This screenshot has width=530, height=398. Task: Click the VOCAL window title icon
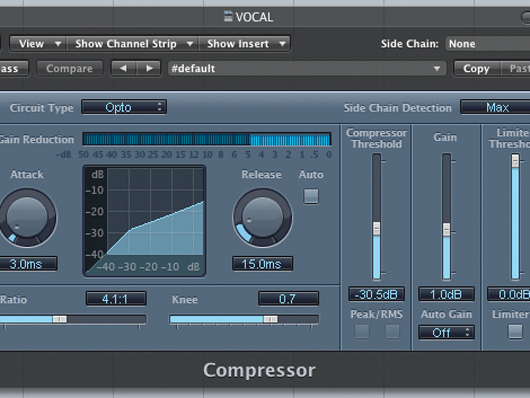coord(228,17)
